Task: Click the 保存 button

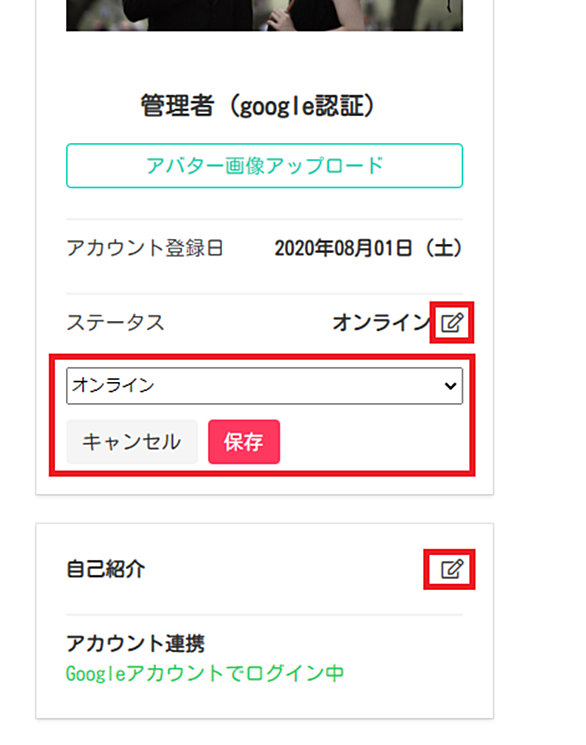Action: click(244, 441)
